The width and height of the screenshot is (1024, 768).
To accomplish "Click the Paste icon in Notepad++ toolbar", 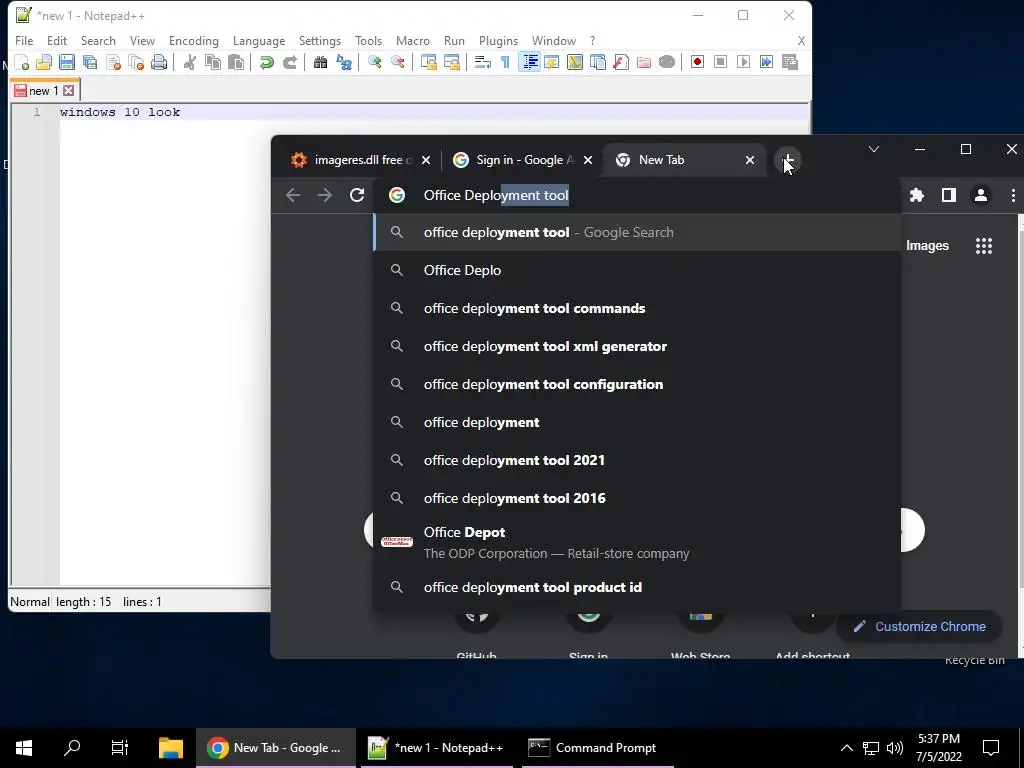I will (236, 62).
